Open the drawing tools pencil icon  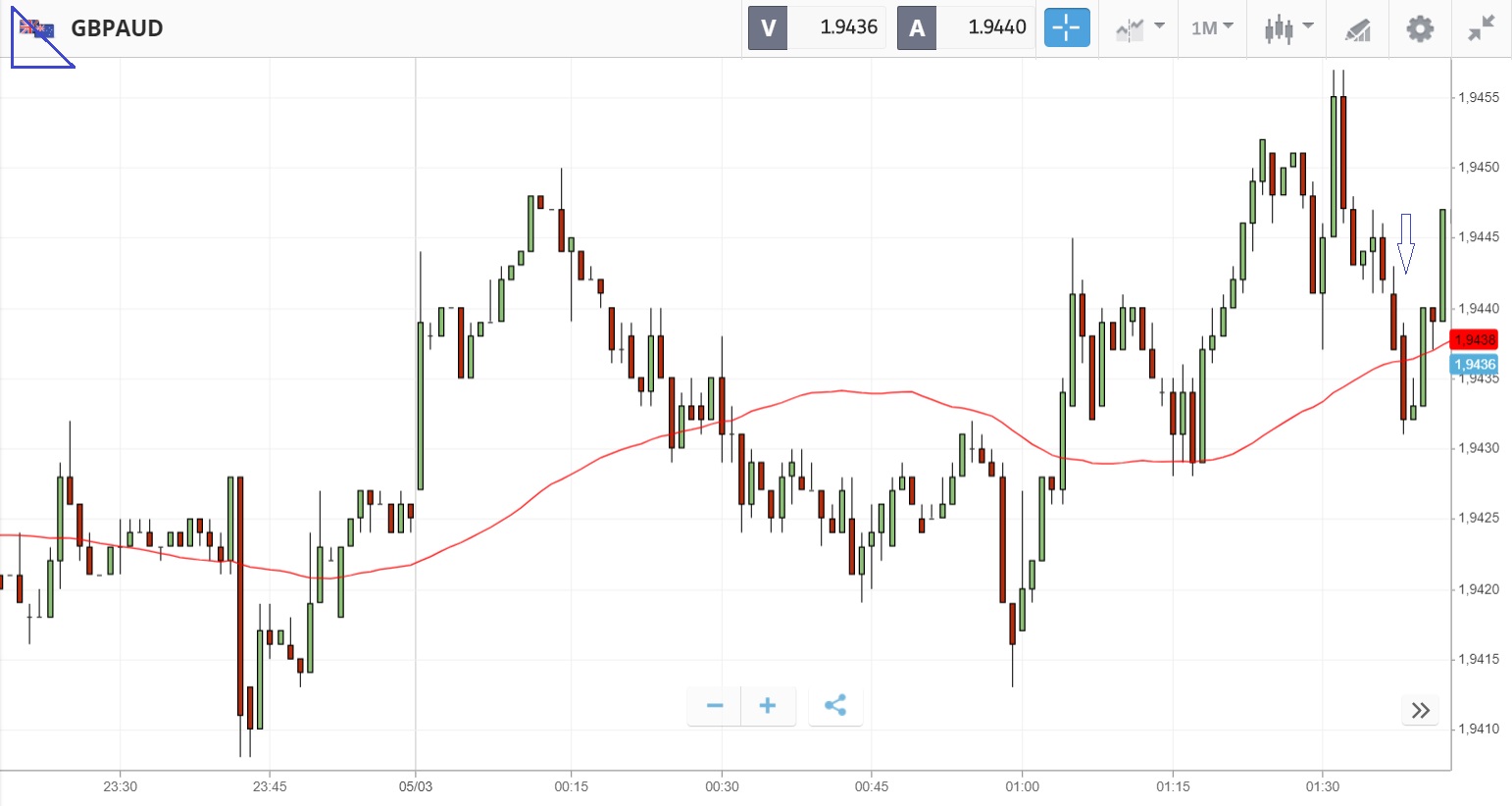(1357, 29)
